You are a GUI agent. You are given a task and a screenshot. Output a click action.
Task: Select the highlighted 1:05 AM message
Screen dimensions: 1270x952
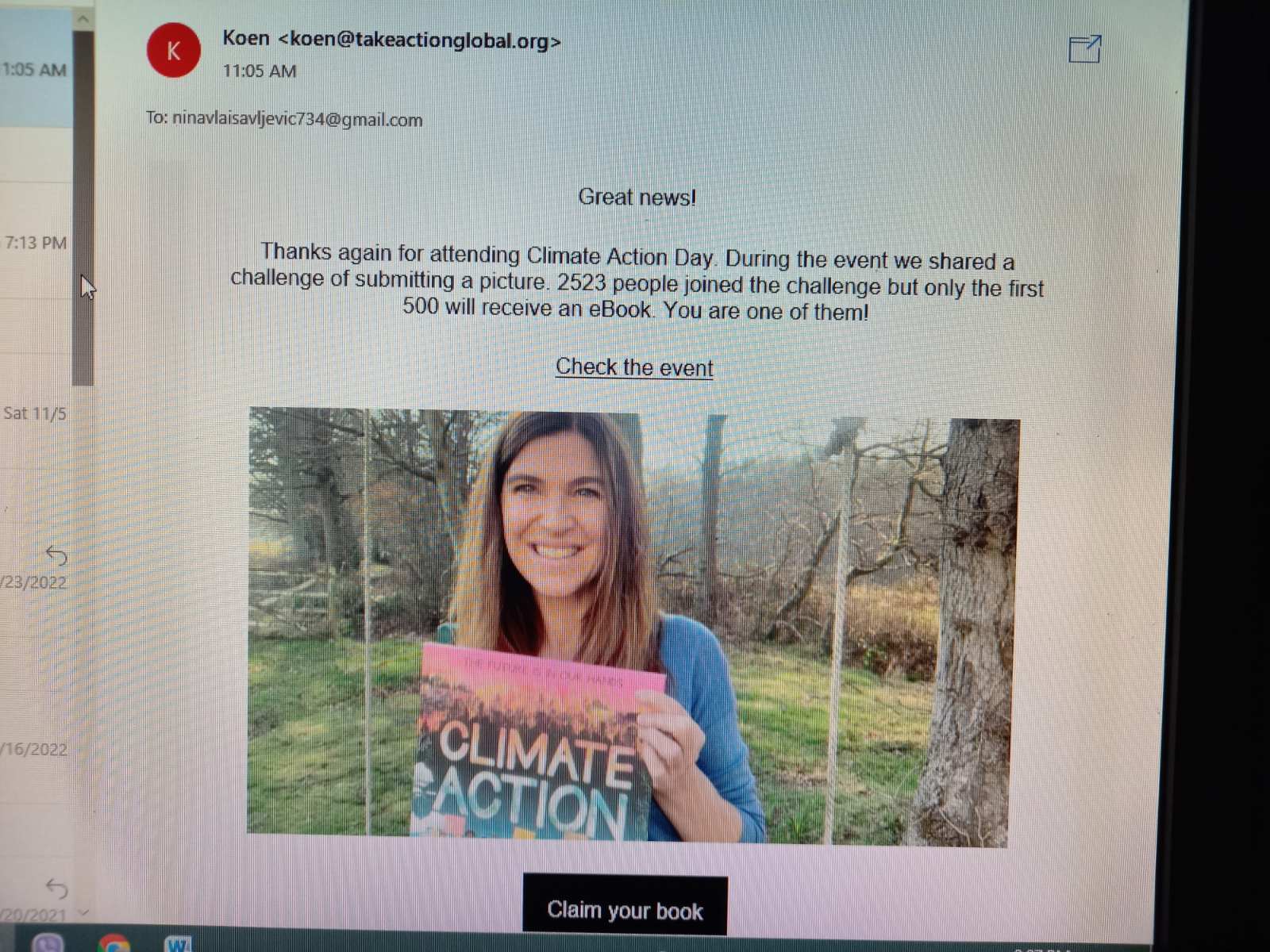[x=36, y=70]
